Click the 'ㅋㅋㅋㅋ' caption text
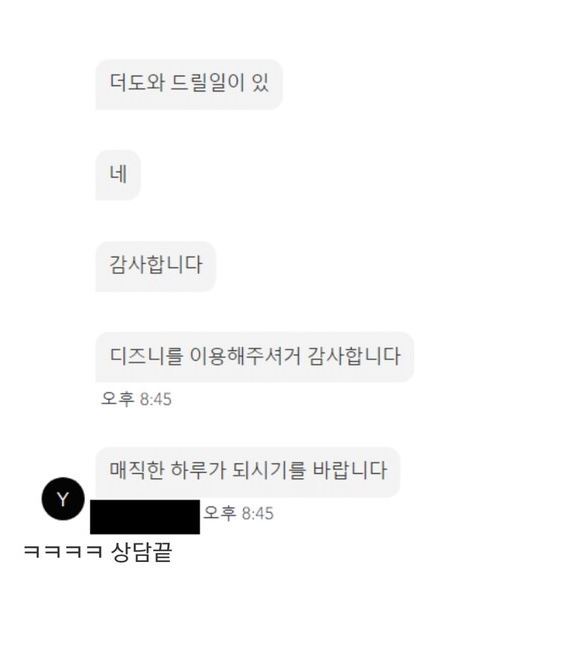This screenshot has width=575, height=648. 63,552
